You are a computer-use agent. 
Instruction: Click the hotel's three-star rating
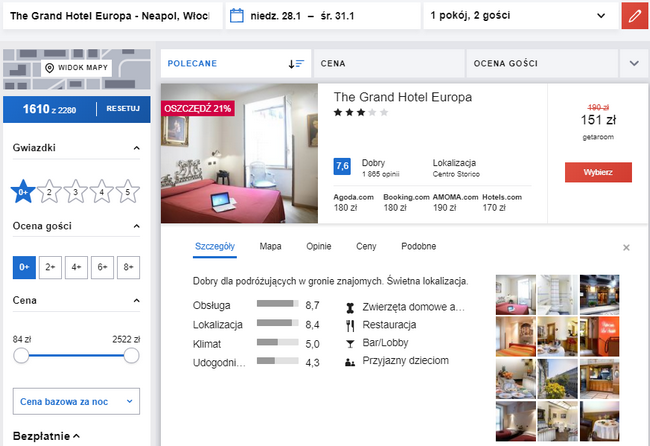click(x=361, y=112)
